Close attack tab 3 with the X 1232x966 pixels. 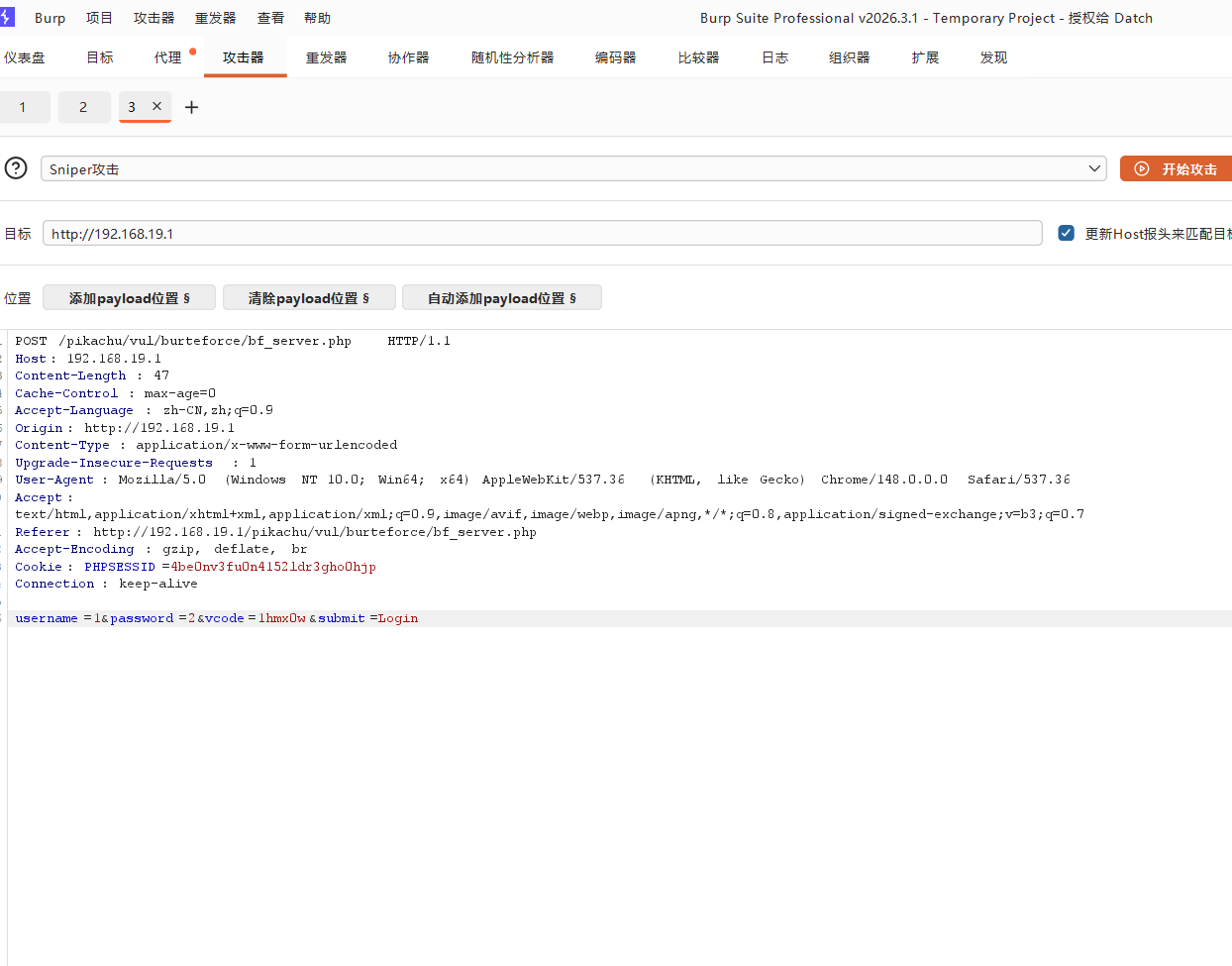click(x=156, y=106)
